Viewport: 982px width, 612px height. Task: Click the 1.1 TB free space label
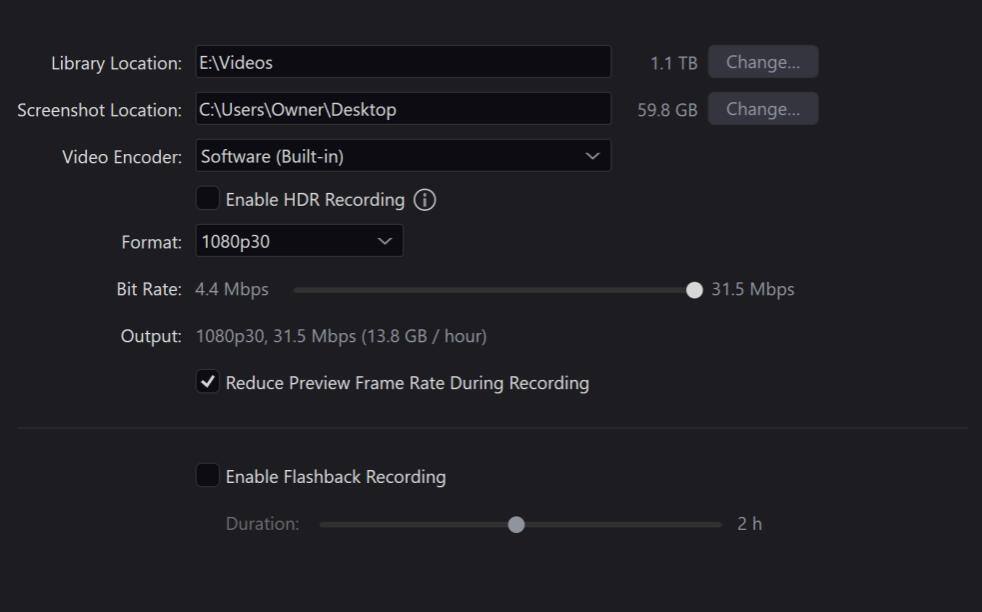click(673, 63)
